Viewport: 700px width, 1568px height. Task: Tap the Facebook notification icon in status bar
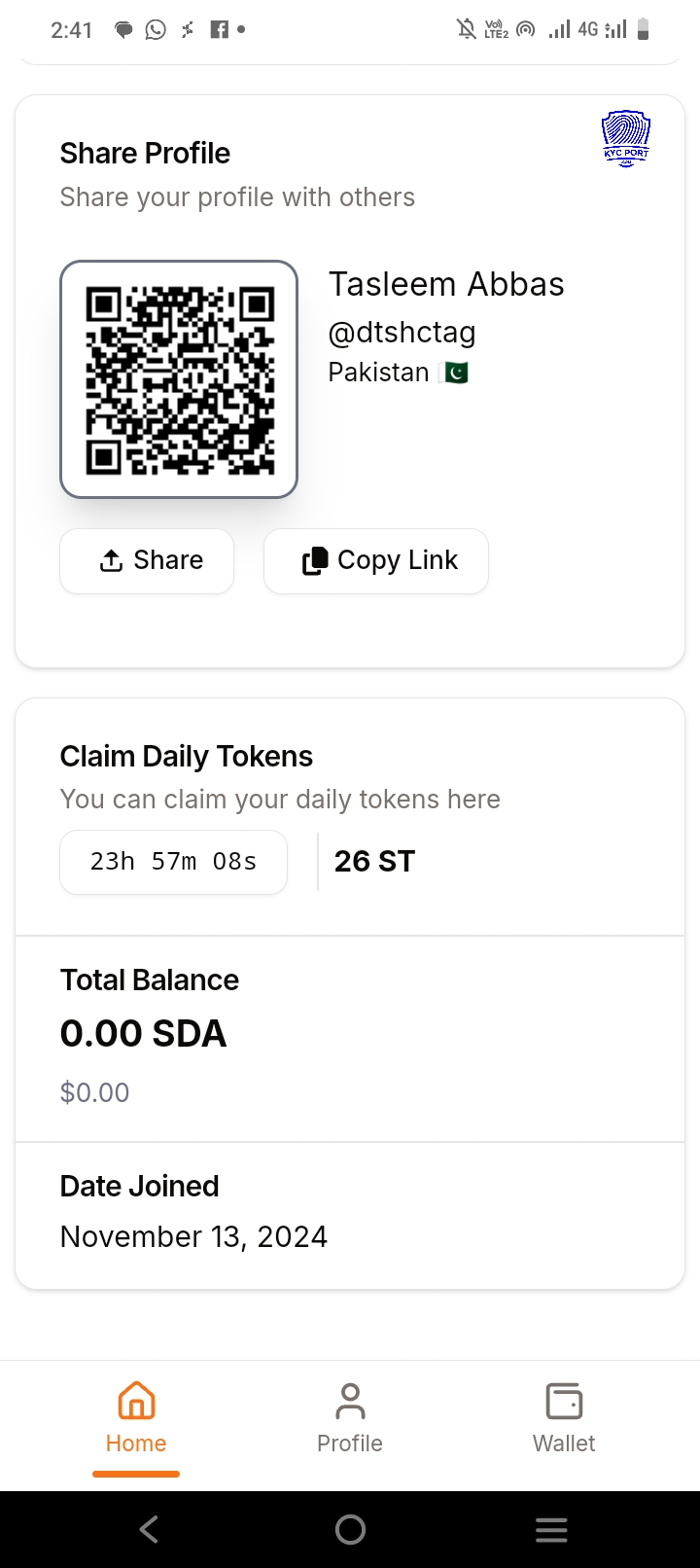pos(220,29)
